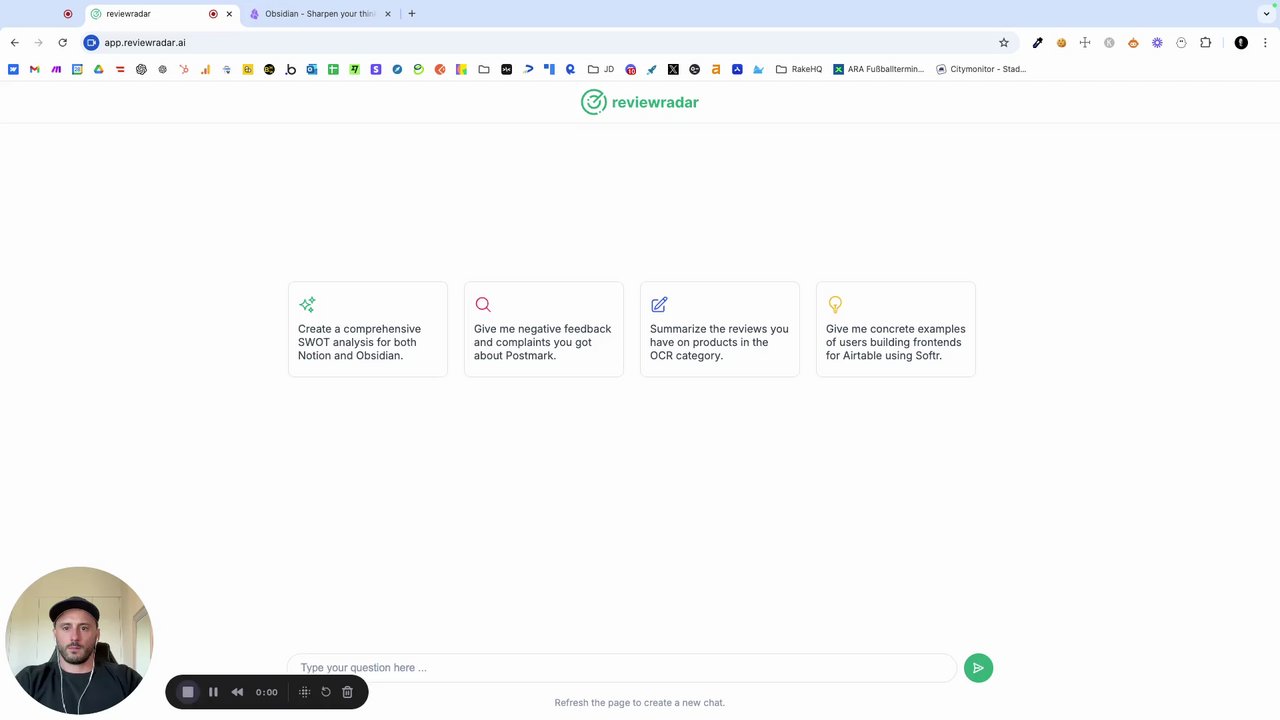1280x720 pixels.
Task: Open the Google Drive bookmark
Action: point(98,69)
